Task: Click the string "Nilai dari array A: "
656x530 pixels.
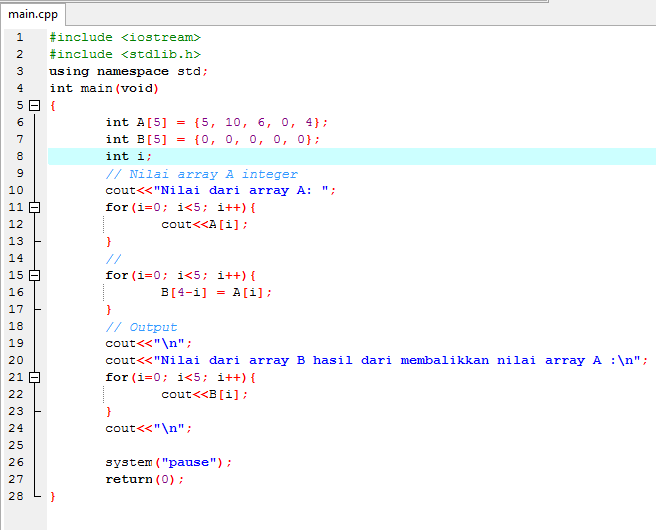Action: pos(241,190)
